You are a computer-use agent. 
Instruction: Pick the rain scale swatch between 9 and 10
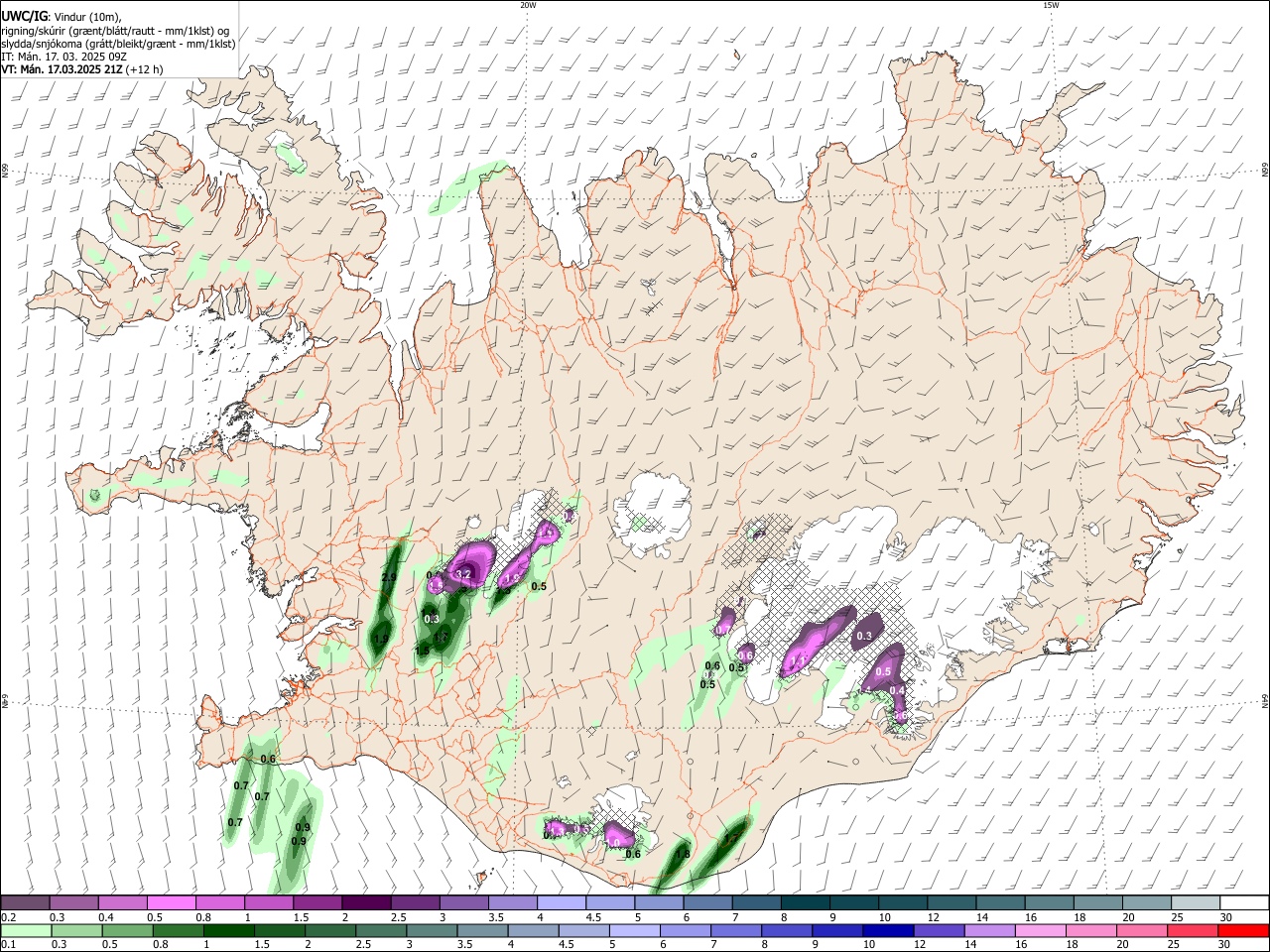click(x=838, y=930)
